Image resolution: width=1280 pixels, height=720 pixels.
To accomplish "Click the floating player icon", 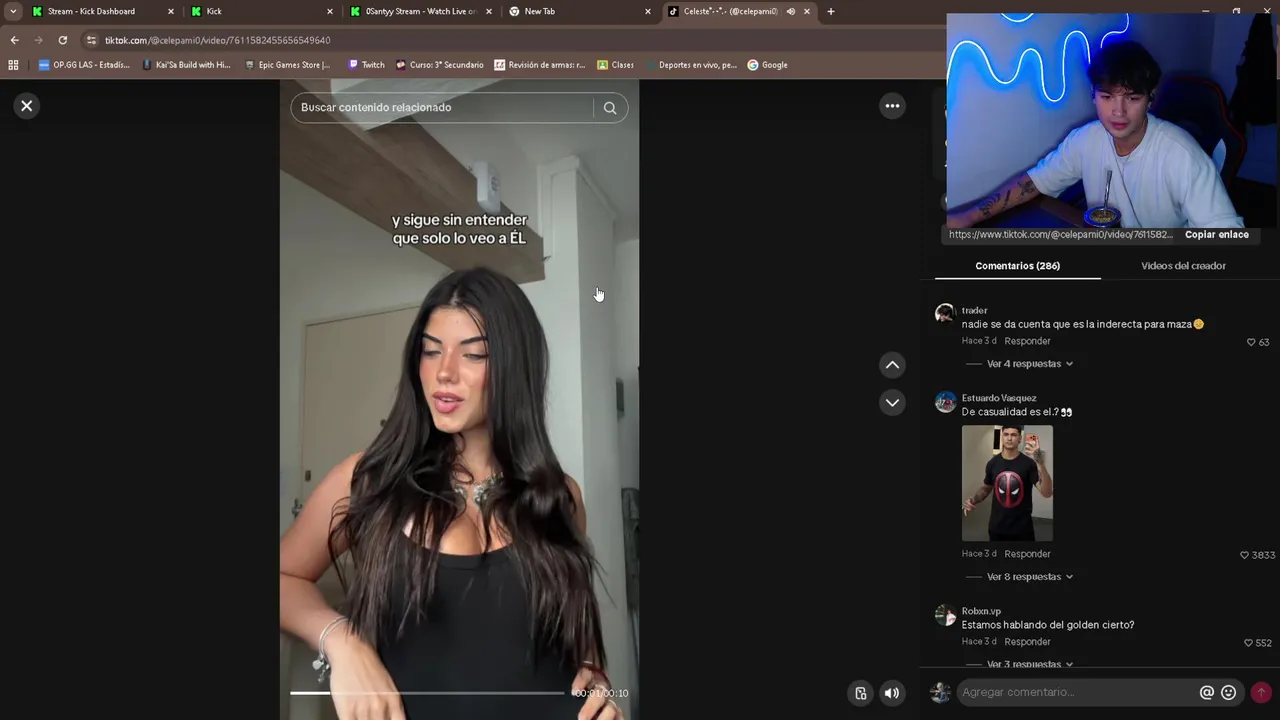I will [860, 693].
